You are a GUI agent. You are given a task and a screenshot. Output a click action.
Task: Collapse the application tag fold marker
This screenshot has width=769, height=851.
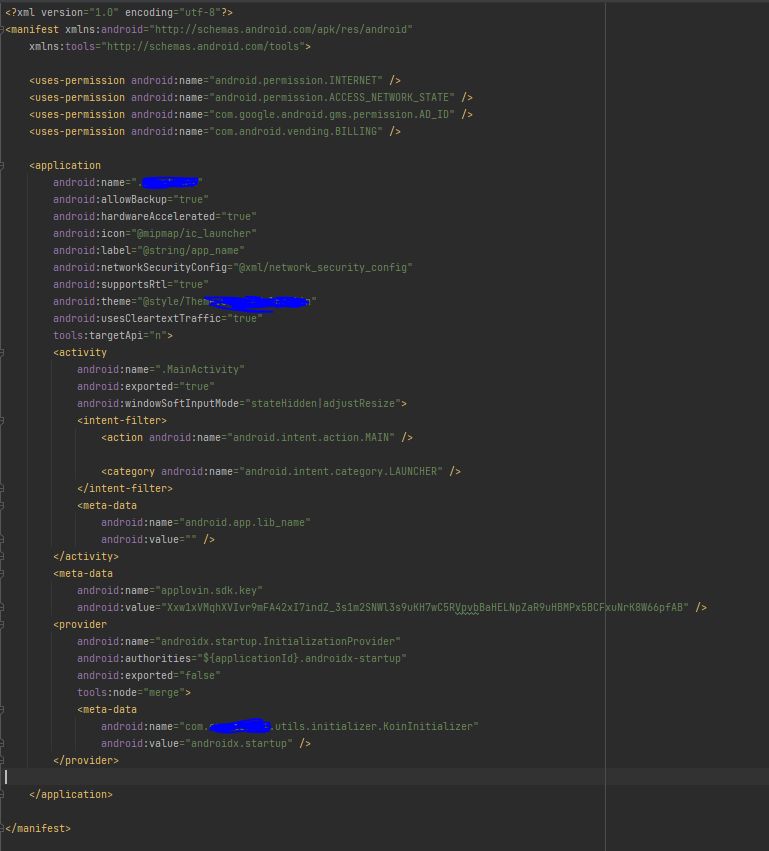tap(2, 166)
